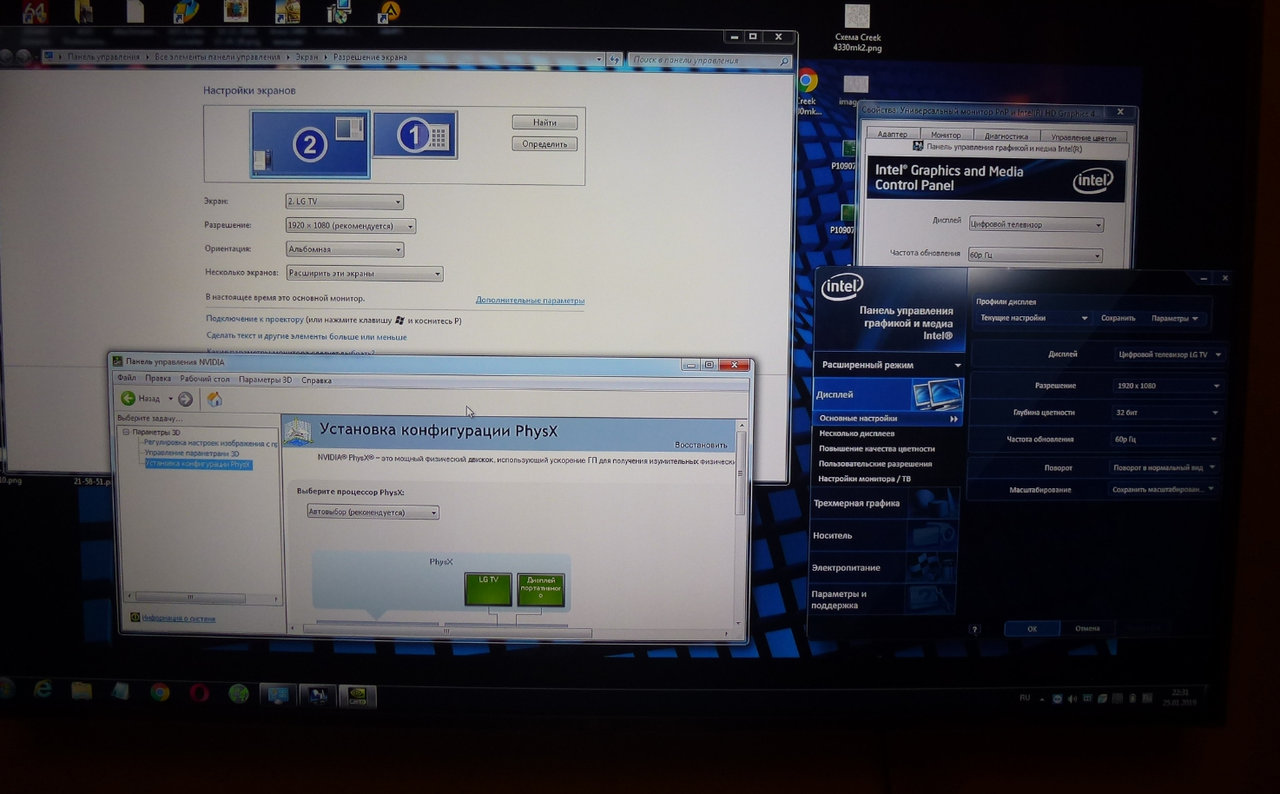Expand the Разрешение dropdown in screen settings
Image resolution: width=1280 pixels, height=794 pixels.
click(350, 226)
